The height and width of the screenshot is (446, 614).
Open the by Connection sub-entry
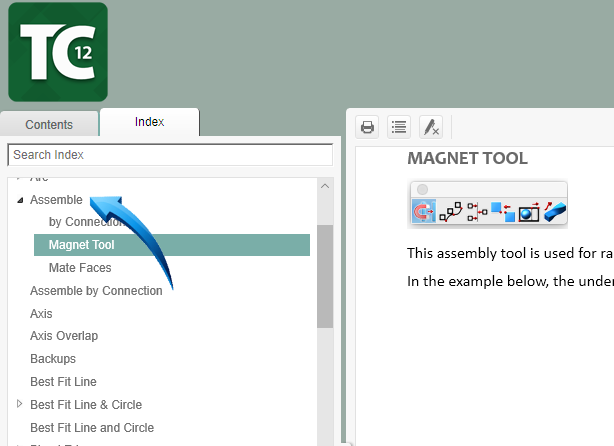86,222
